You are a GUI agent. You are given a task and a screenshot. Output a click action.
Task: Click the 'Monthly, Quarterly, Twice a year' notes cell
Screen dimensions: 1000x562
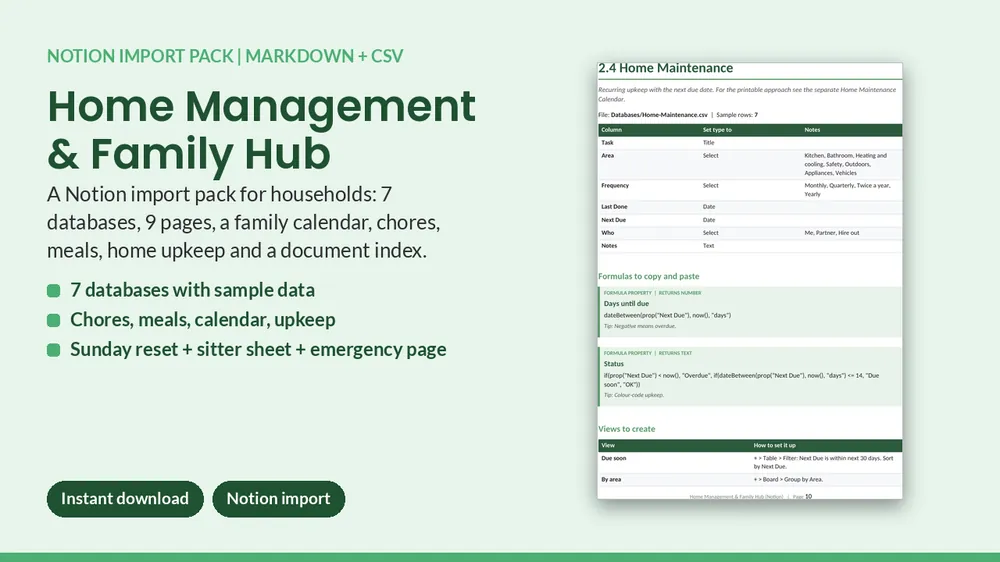[848, 189]
